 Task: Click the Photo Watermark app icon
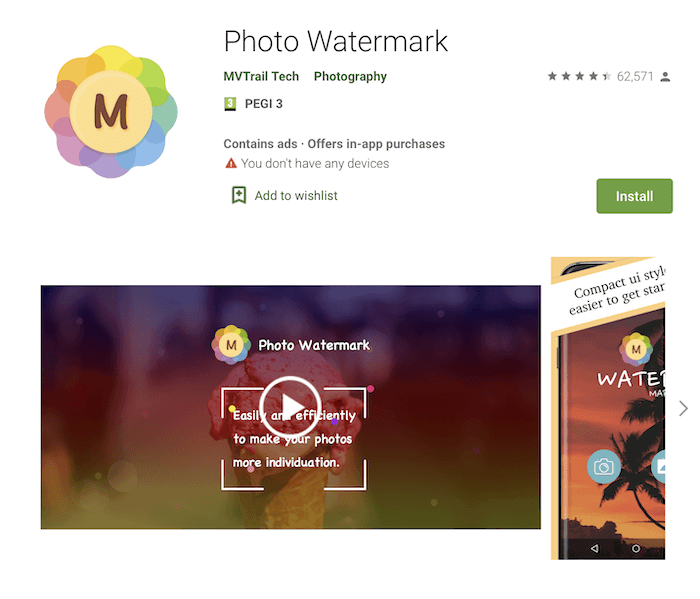(x=111, y=112)
